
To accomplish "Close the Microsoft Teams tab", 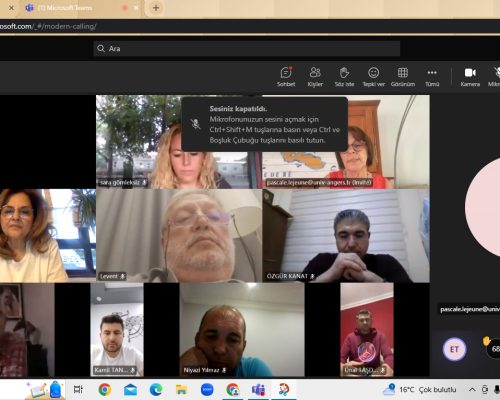I will coord(136,8).
